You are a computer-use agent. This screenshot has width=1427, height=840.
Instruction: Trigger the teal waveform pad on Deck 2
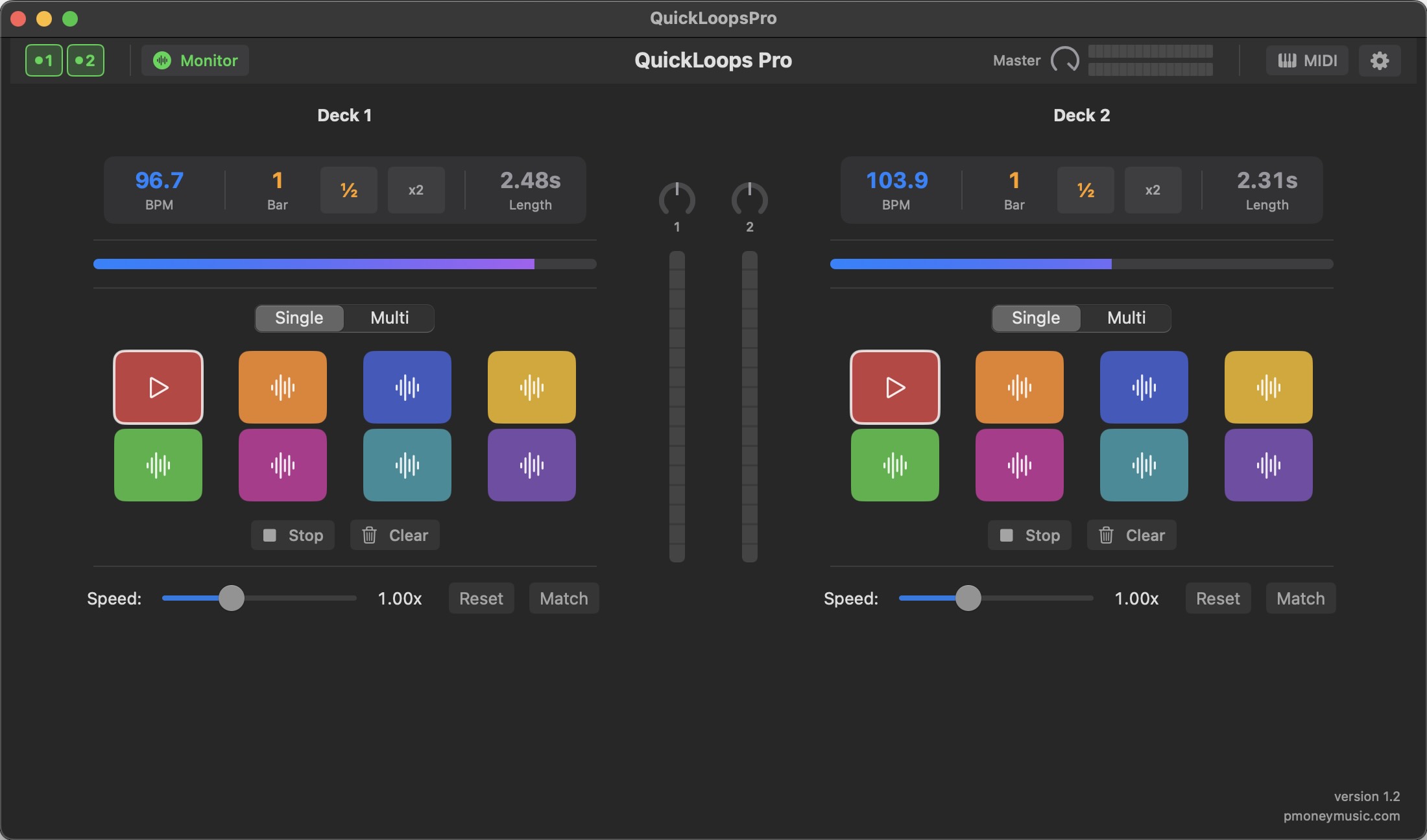tap(1144, 465)
